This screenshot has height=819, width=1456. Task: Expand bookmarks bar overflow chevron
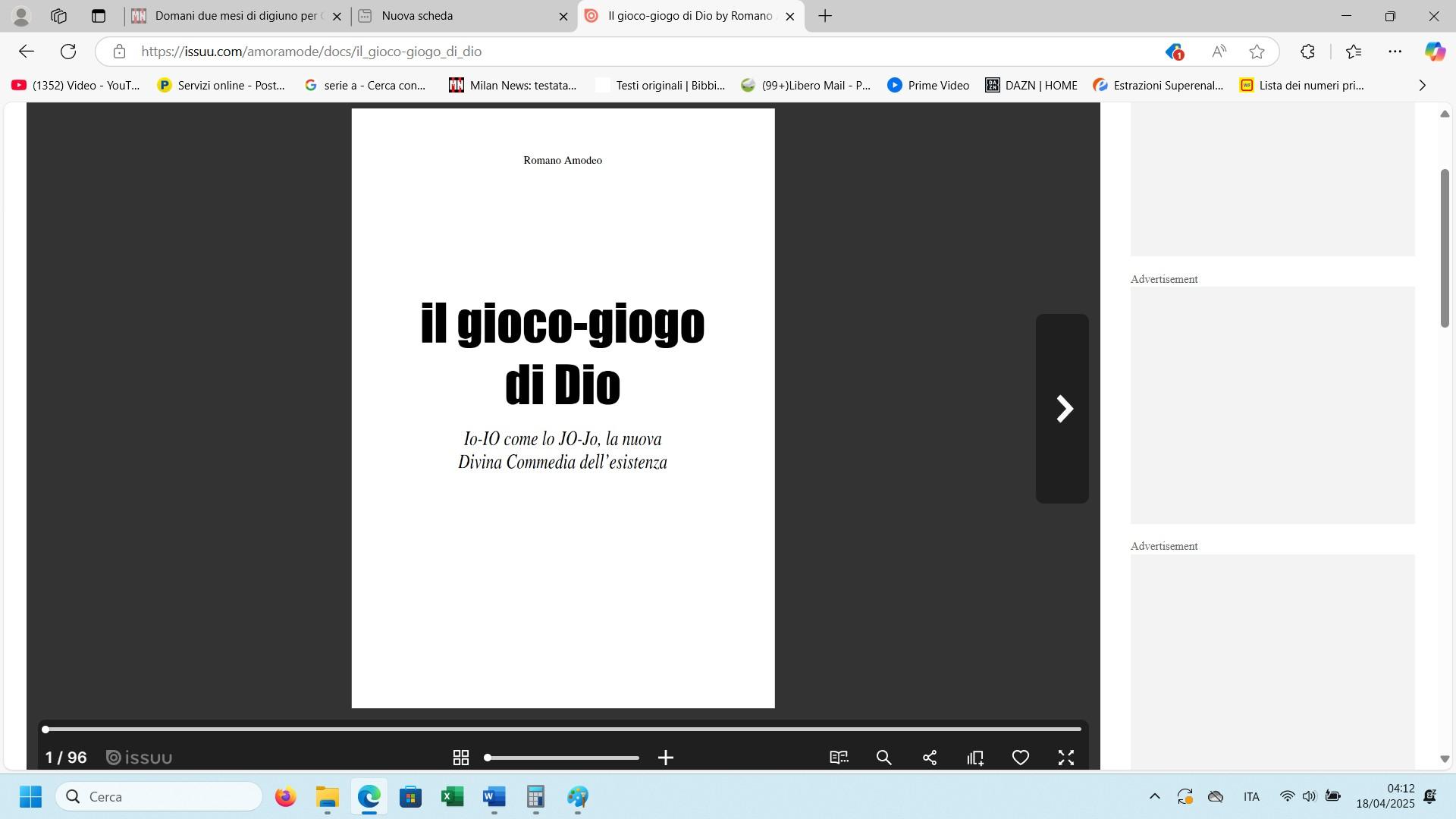pyautogui.click(x=1422, y=86)
